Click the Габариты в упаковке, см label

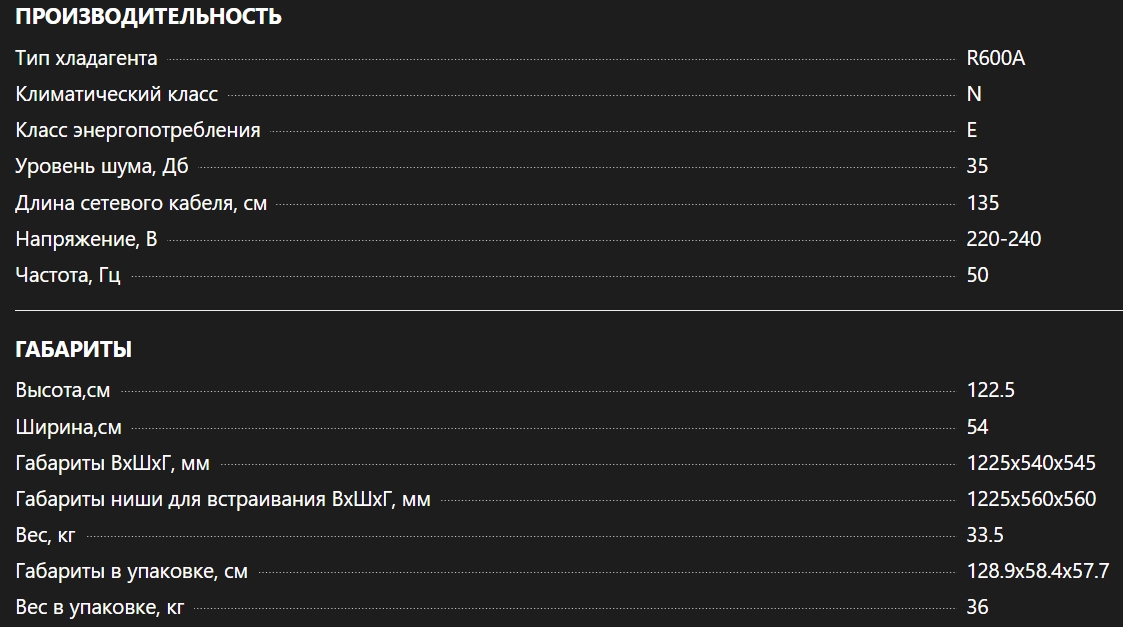[132, 572]
